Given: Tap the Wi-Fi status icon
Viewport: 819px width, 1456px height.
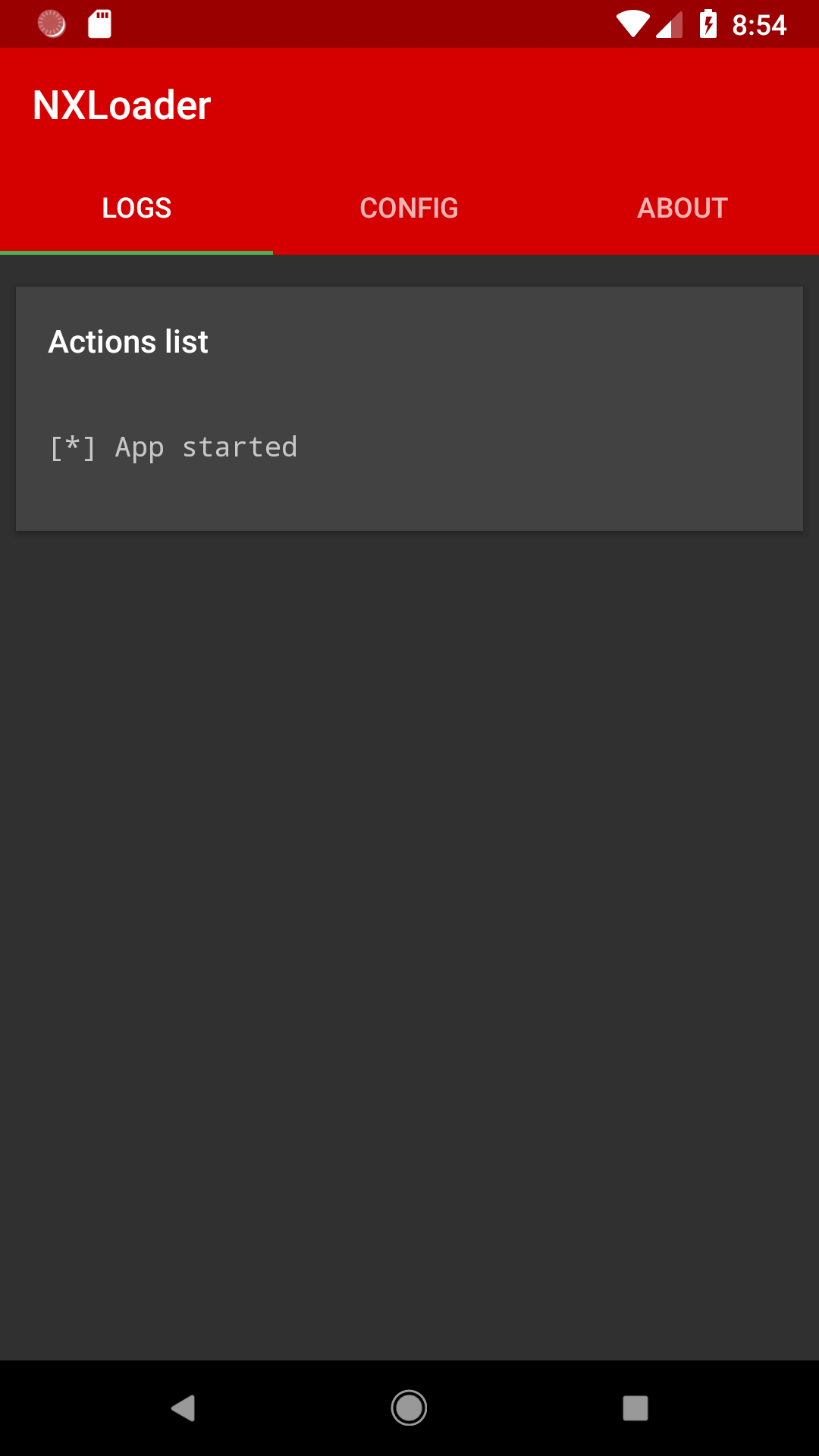Looking at the screenshot, I should pos(632,24).
